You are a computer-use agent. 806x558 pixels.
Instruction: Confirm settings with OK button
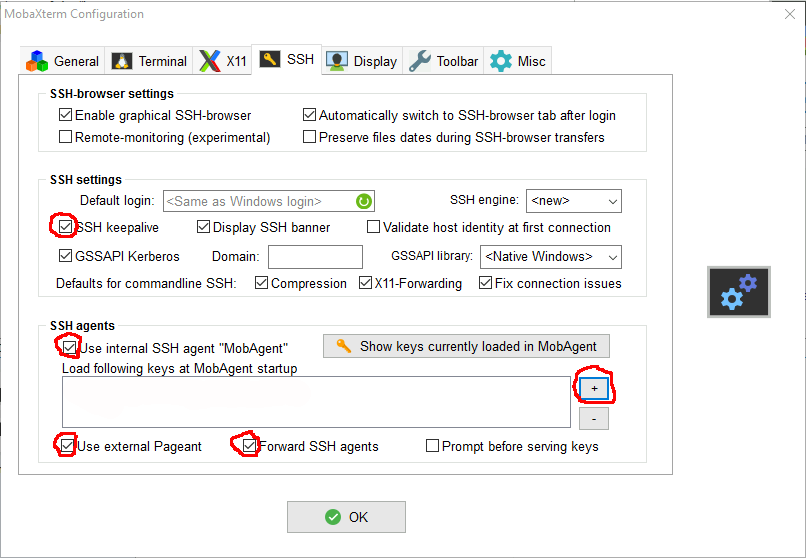point(346,517)
